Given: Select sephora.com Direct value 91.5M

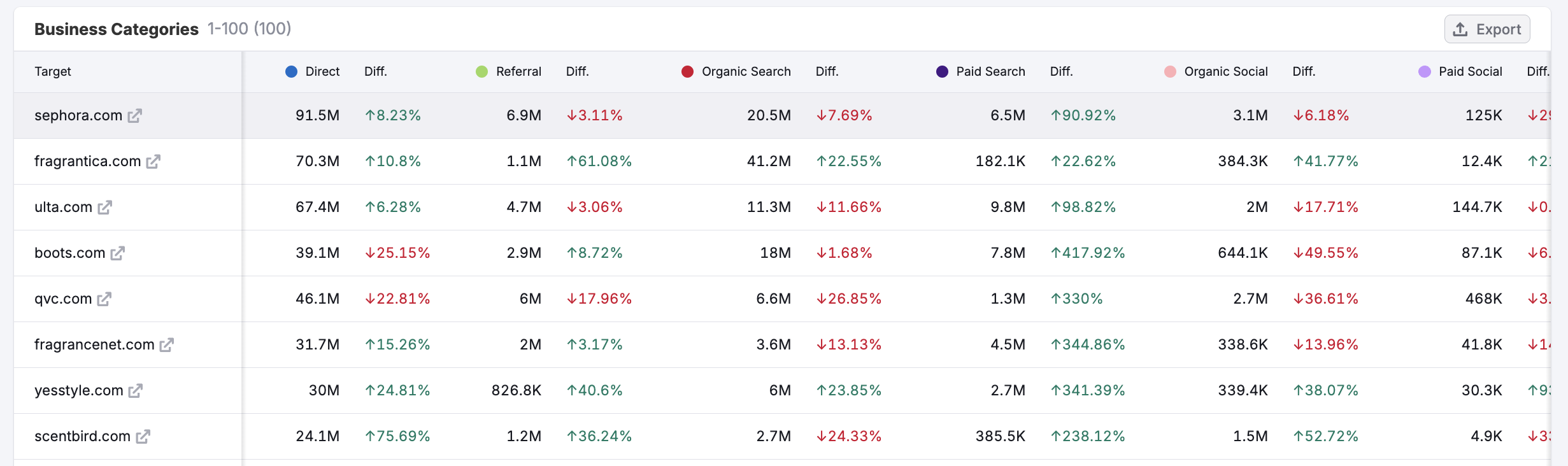Looking at the screenshot, I should (317, 115).
